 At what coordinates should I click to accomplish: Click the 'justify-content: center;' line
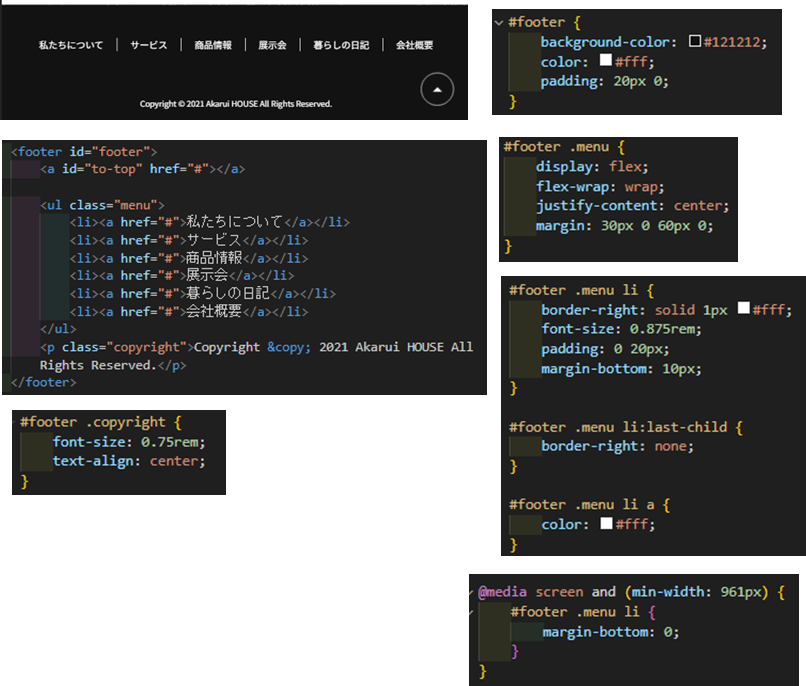632,206
